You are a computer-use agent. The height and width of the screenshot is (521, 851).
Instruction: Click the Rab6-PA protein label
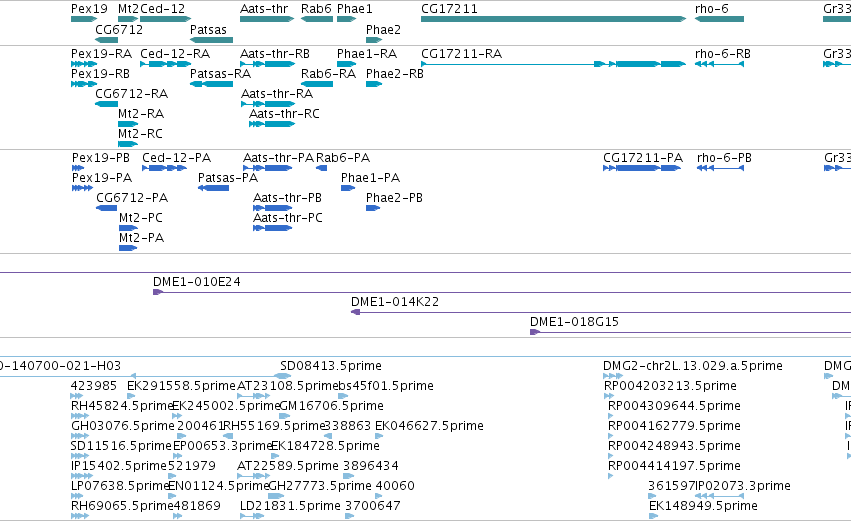point(343,158)
